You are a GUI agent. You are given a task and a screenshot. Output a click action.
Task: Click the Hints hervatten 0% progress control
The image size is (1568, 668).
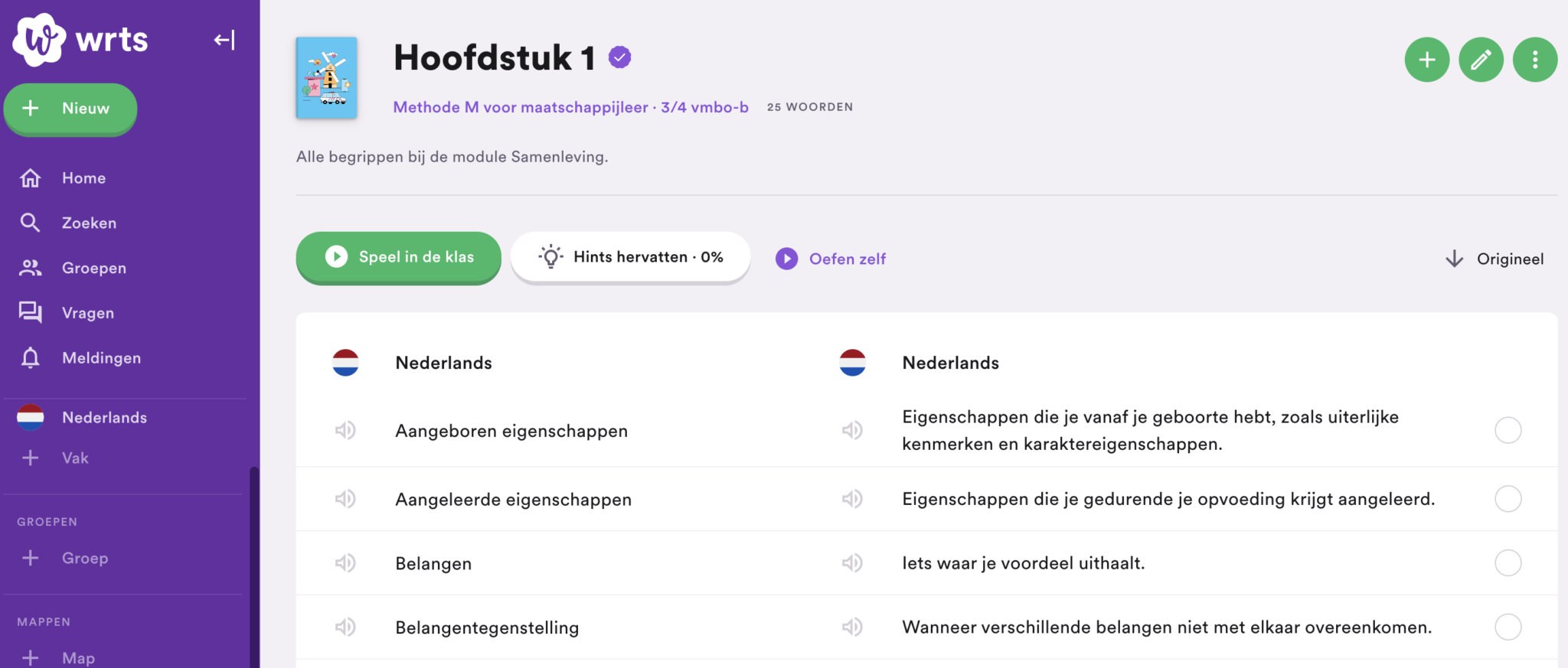pyautogui.click(x=630, y=257)
